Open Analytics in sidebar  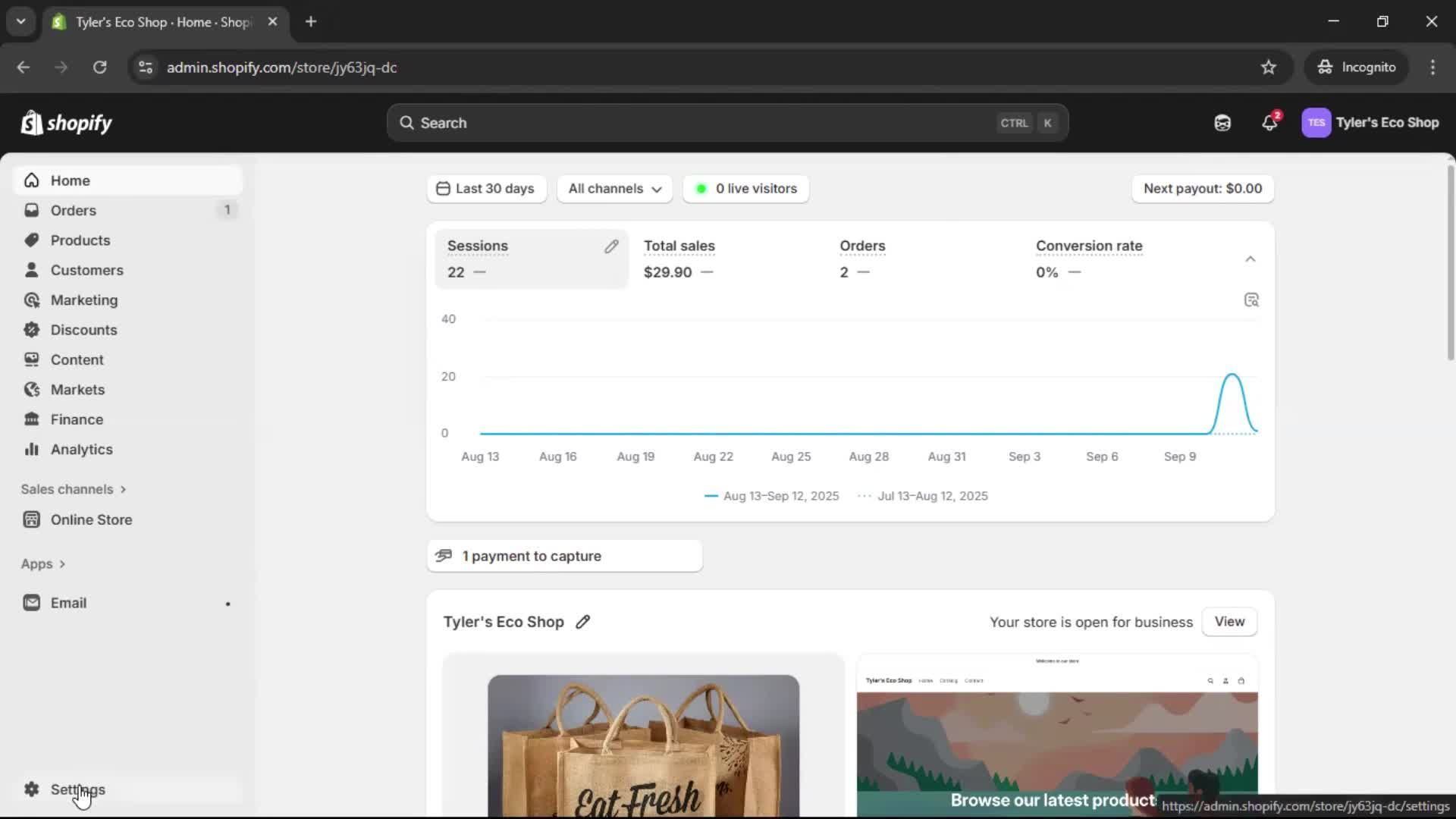(81, 450)
